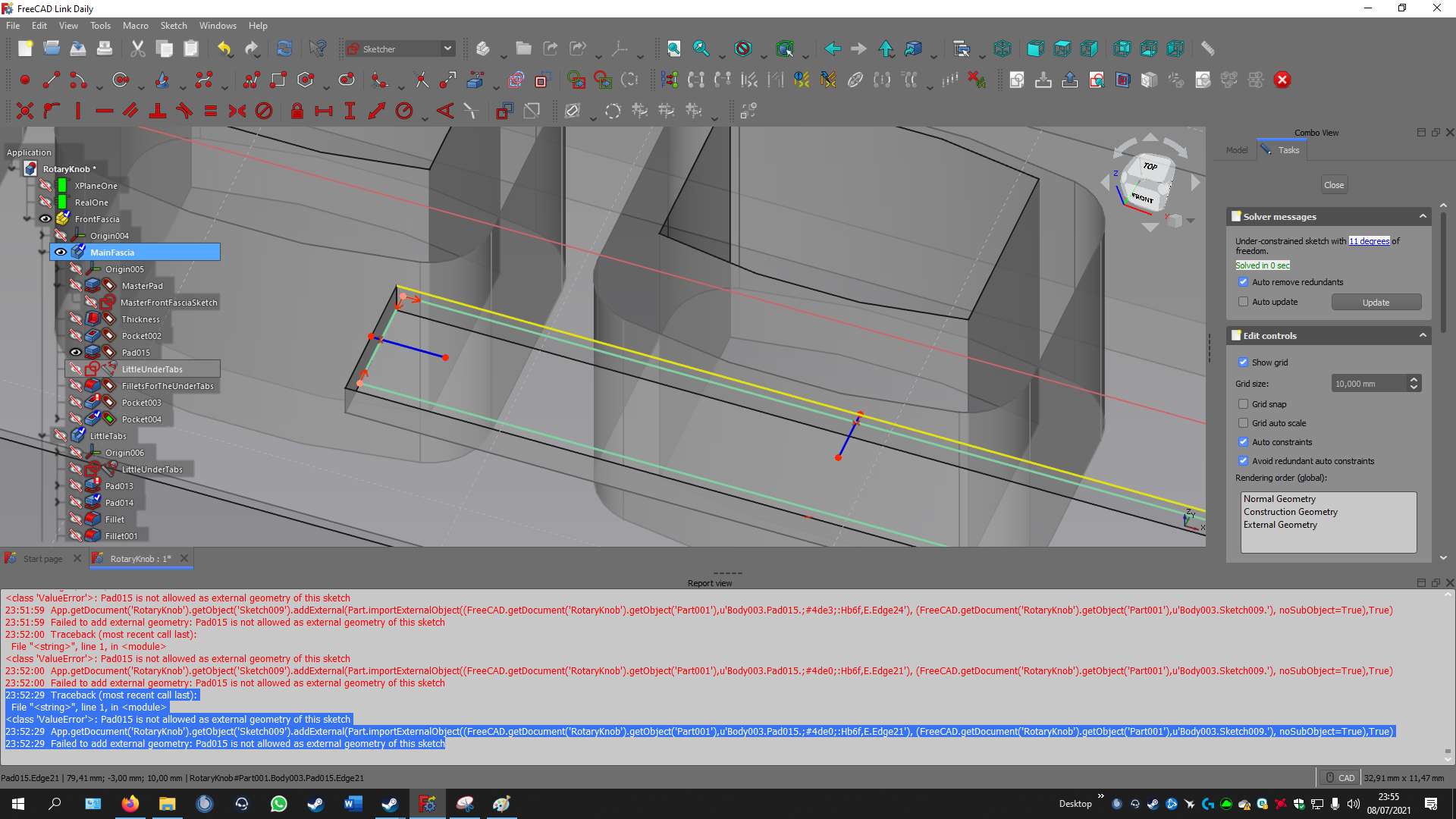Select the create rectangle tool
The width and height of the screenshot is (1456, 819).
[x=278, y=80]
